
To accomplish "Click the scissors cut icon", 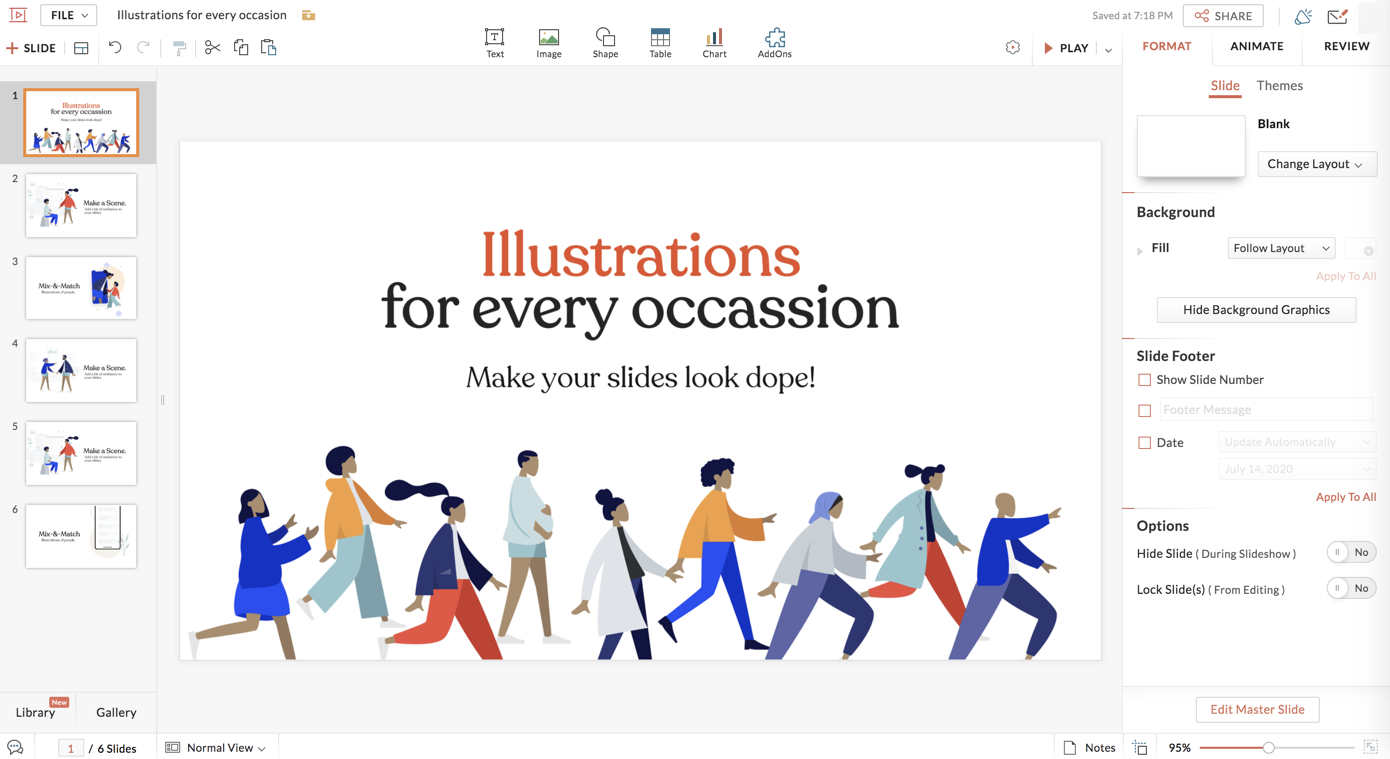I will [212, 48].
